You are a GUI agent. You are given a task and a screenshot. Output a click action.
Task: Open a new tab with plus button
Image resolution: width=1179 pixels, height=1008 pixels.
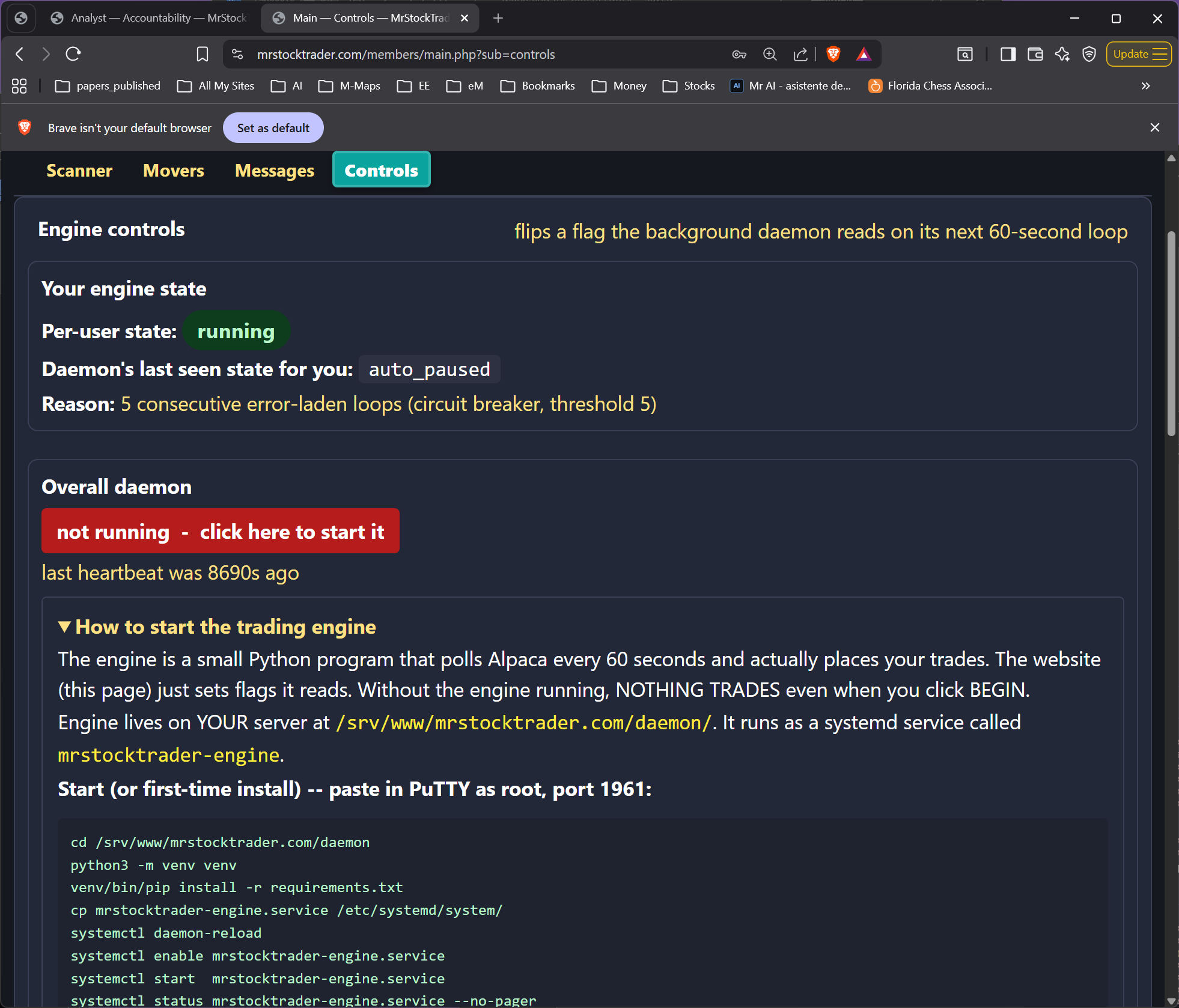(498, 18)
